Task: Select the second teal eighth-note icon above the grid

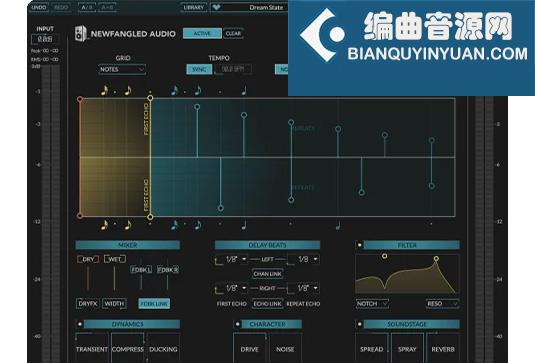Action: coord(198,90)
